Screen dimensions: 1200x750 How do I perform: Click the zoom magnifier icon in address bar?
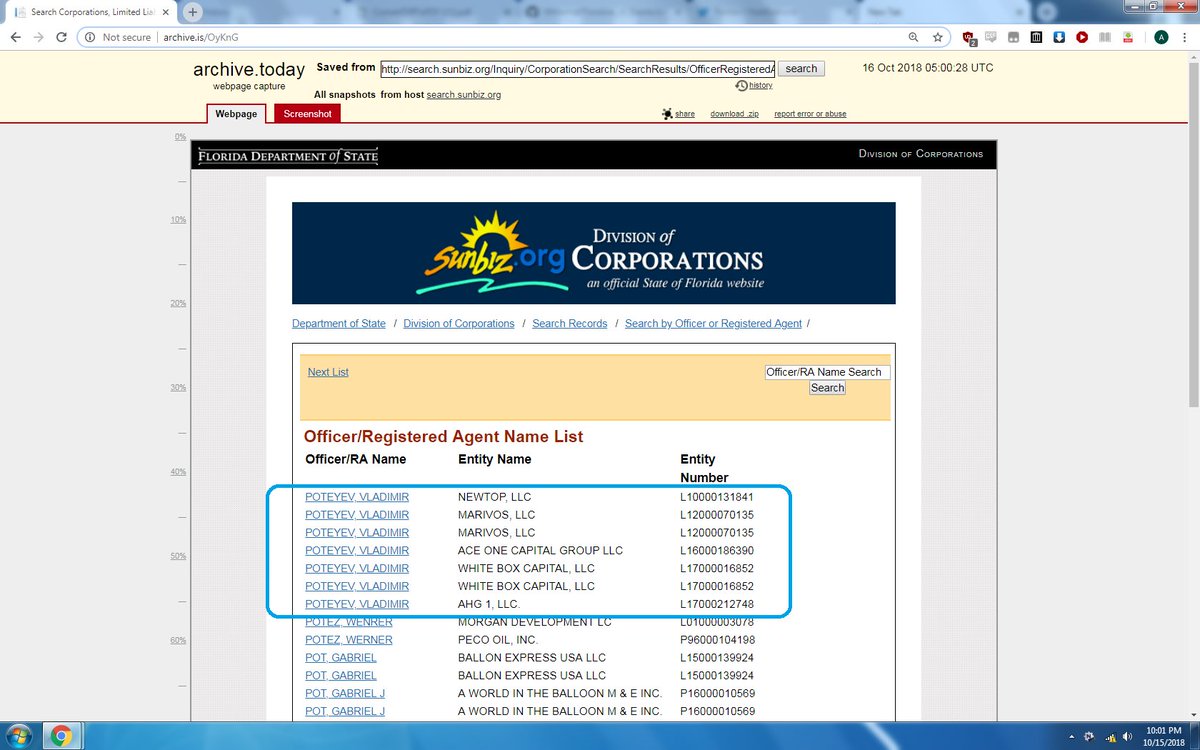[x=913, y=37]
